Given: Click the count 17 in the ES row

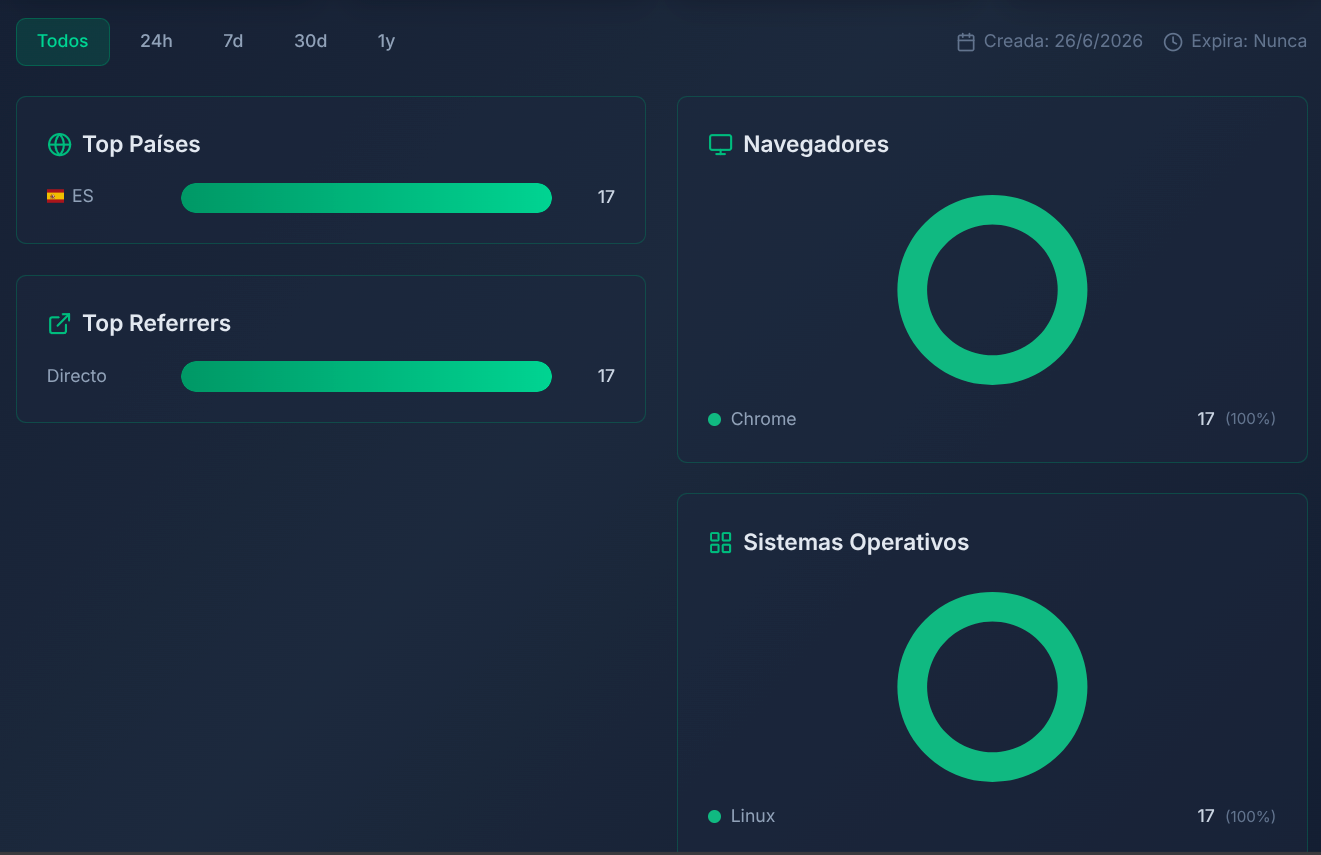Looking at the screenshot, I should (x=606, y=198).
